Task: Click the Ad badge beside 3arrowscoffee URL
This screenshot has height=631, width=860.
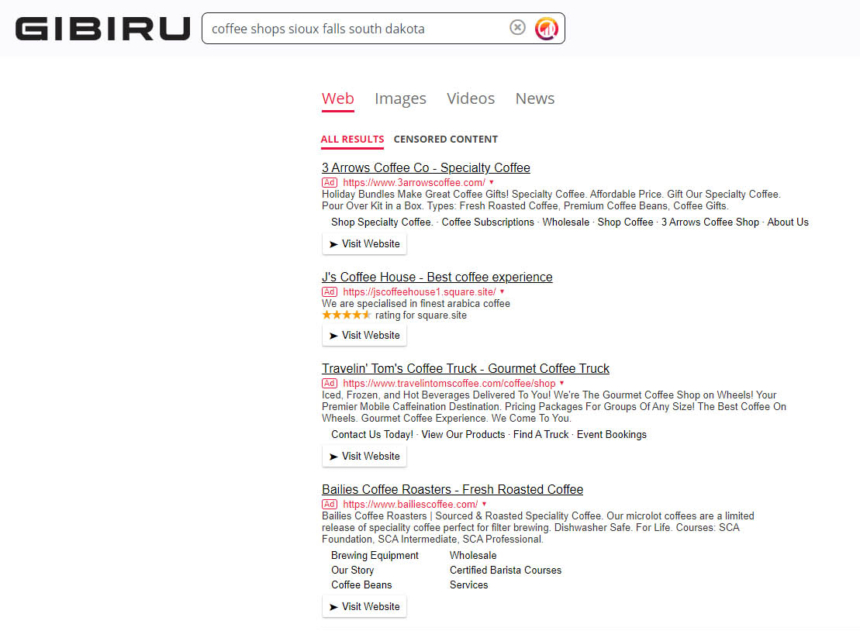Action: [329, 182]
